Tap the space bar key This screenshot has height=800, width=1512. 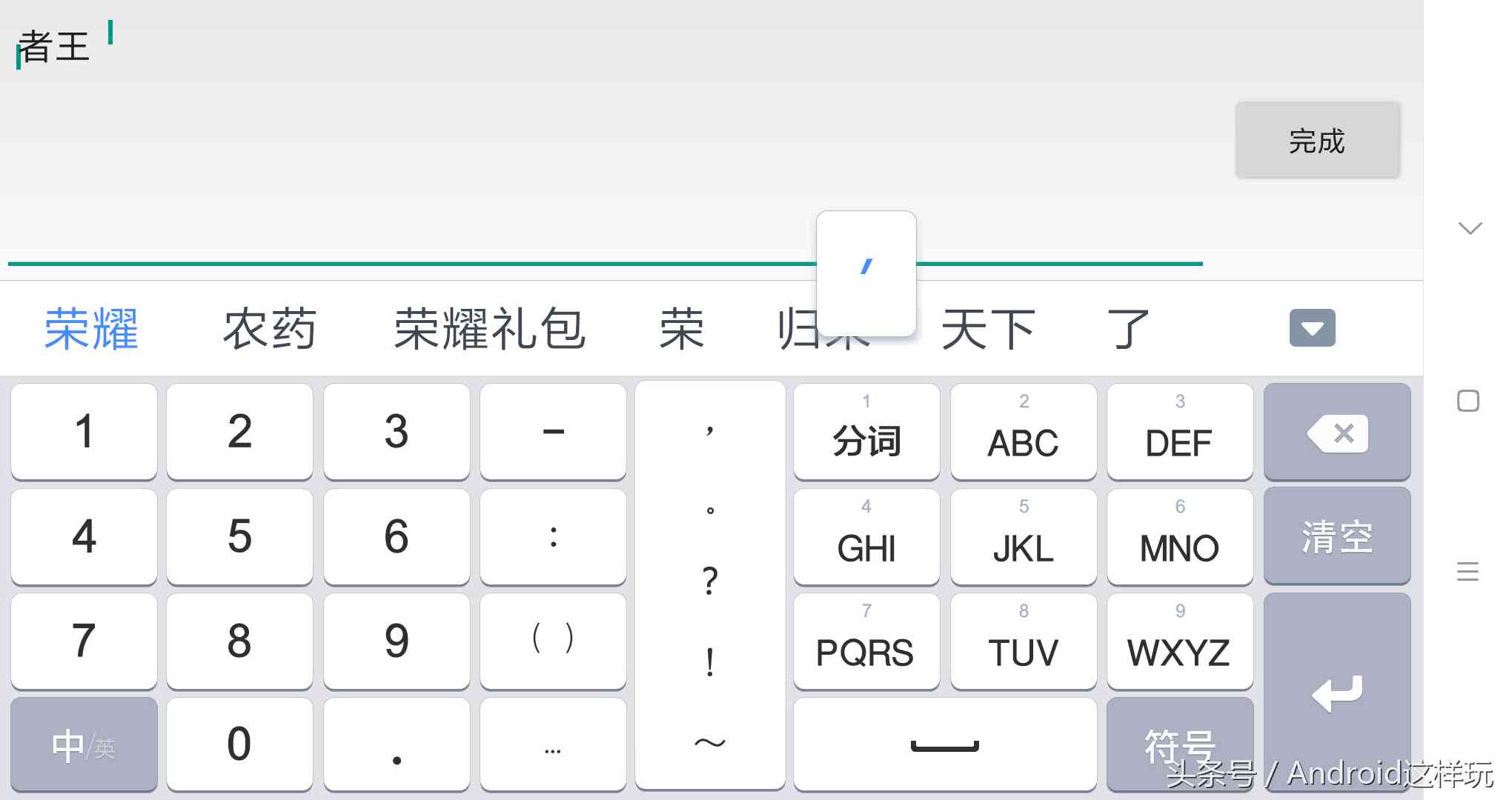[x=945, y=744]
